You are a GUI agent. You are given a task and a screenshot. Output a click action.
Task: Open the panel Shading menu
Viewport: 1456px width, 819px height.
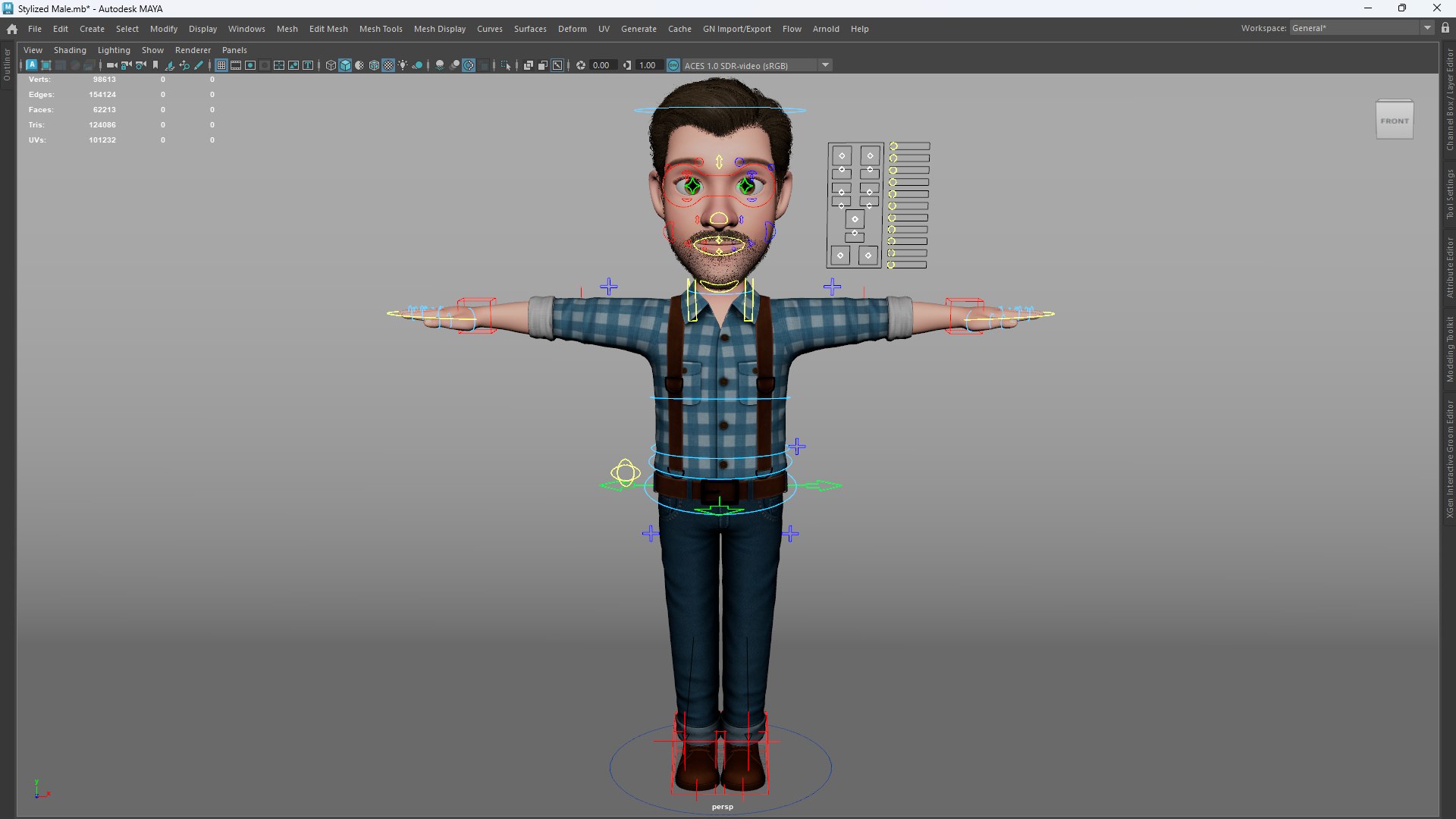click(70, 50)
